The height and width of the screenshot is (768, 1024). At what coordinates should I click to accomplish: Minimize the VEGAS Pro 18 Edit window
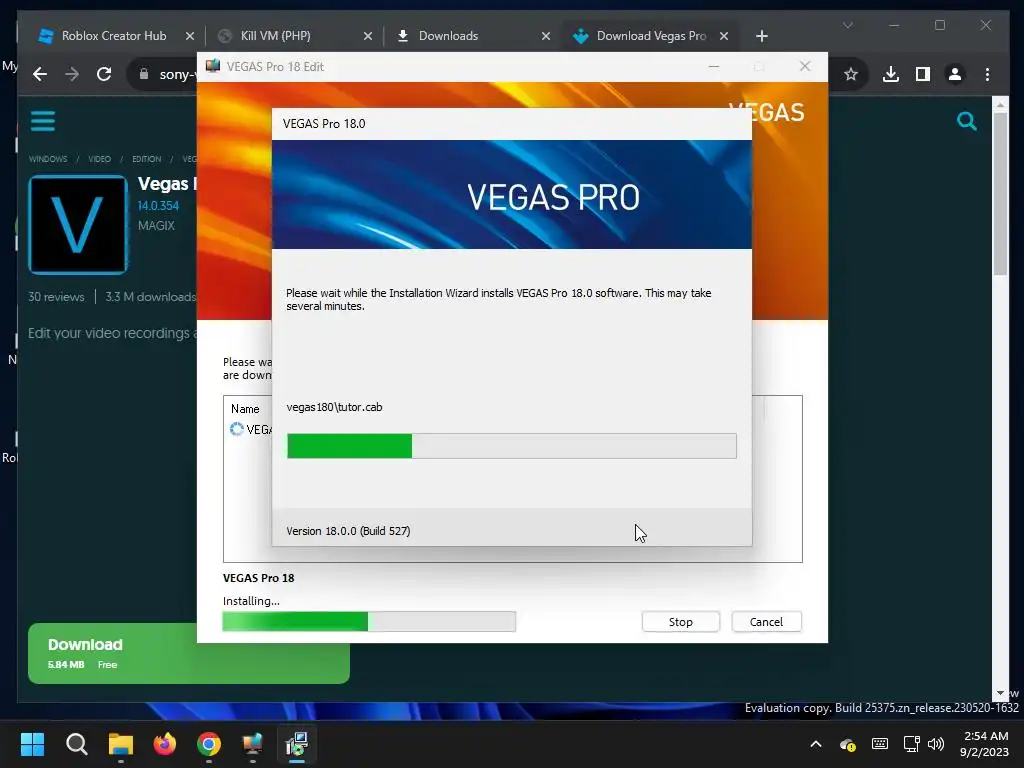click(x=714, y=67)
